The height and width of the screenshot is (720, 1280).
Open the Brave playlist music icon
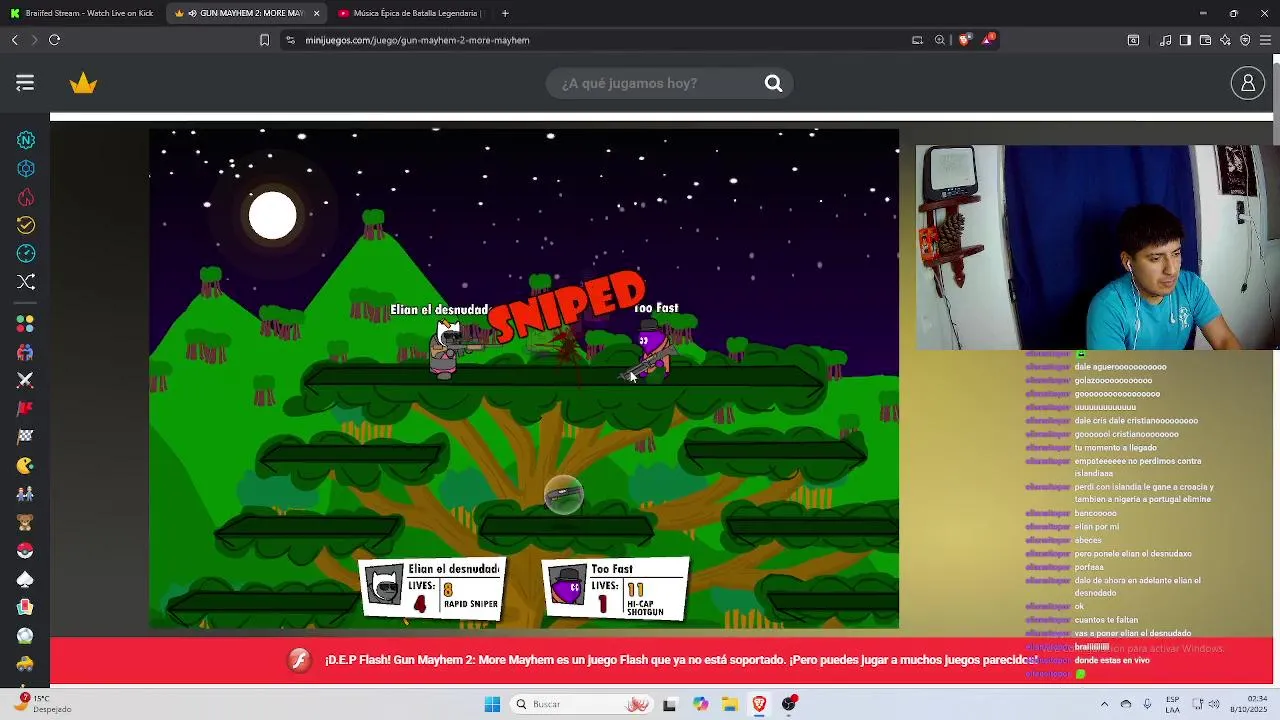(x=1165, y=40)
